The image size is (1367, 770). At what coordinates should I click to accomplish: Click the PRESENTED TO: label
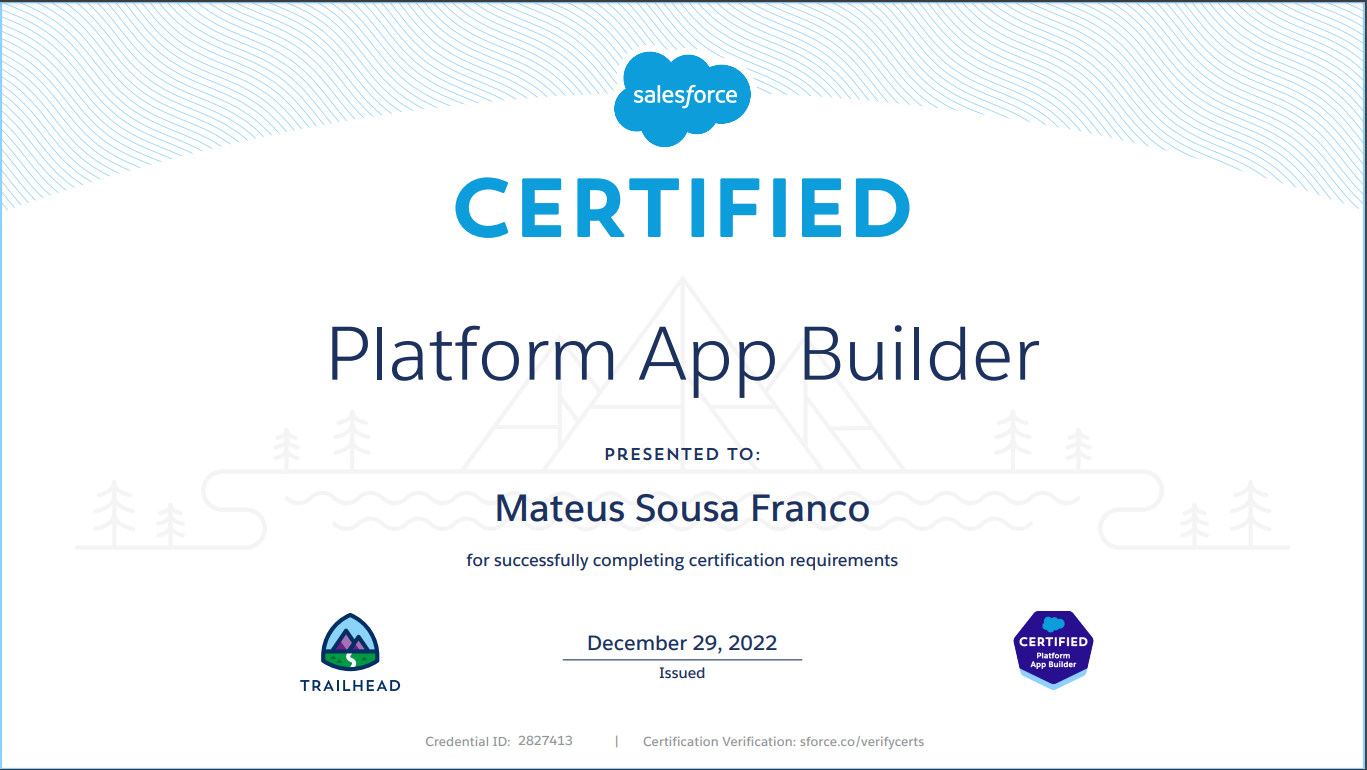pos(683,454)
